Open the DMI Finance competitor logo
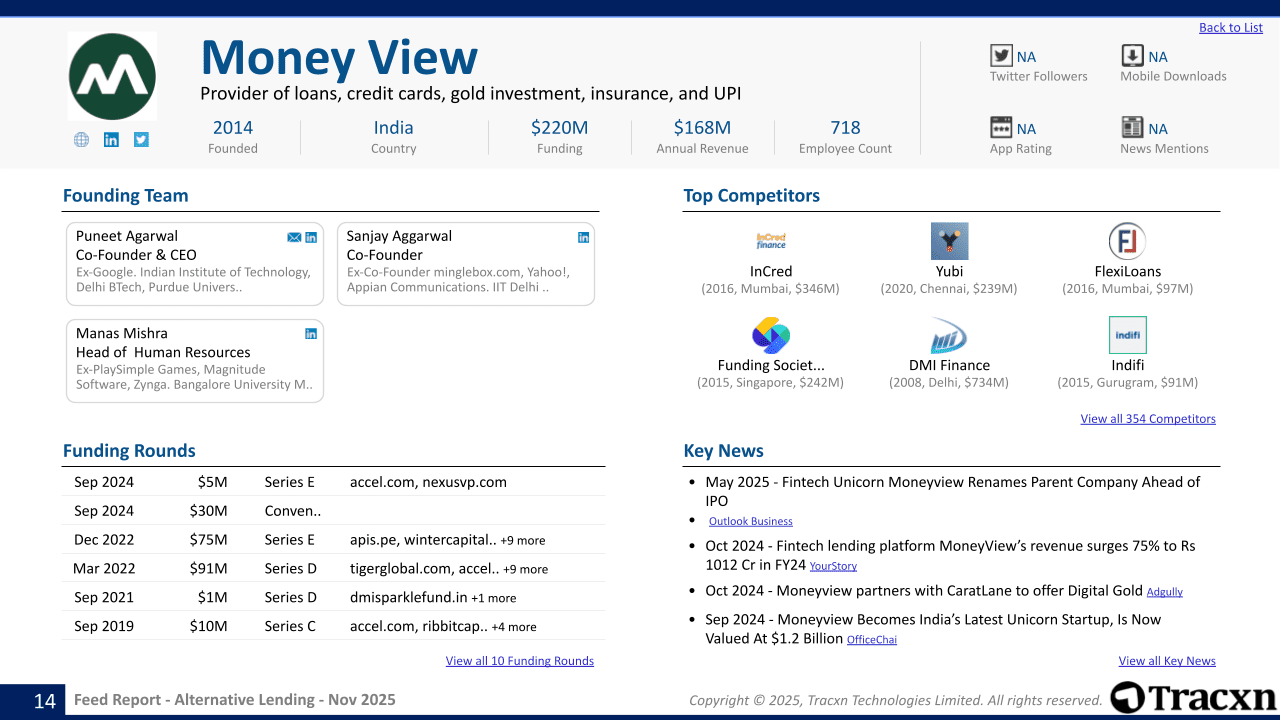This screenshot has width=1280, height=720. point(949,335)
